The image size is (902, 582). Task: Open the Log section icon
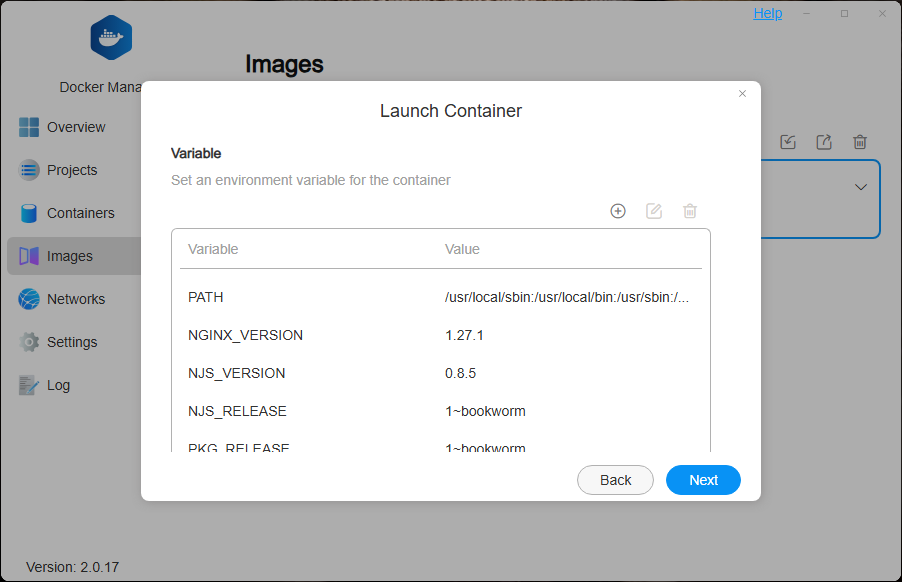(x=30, y=385)
